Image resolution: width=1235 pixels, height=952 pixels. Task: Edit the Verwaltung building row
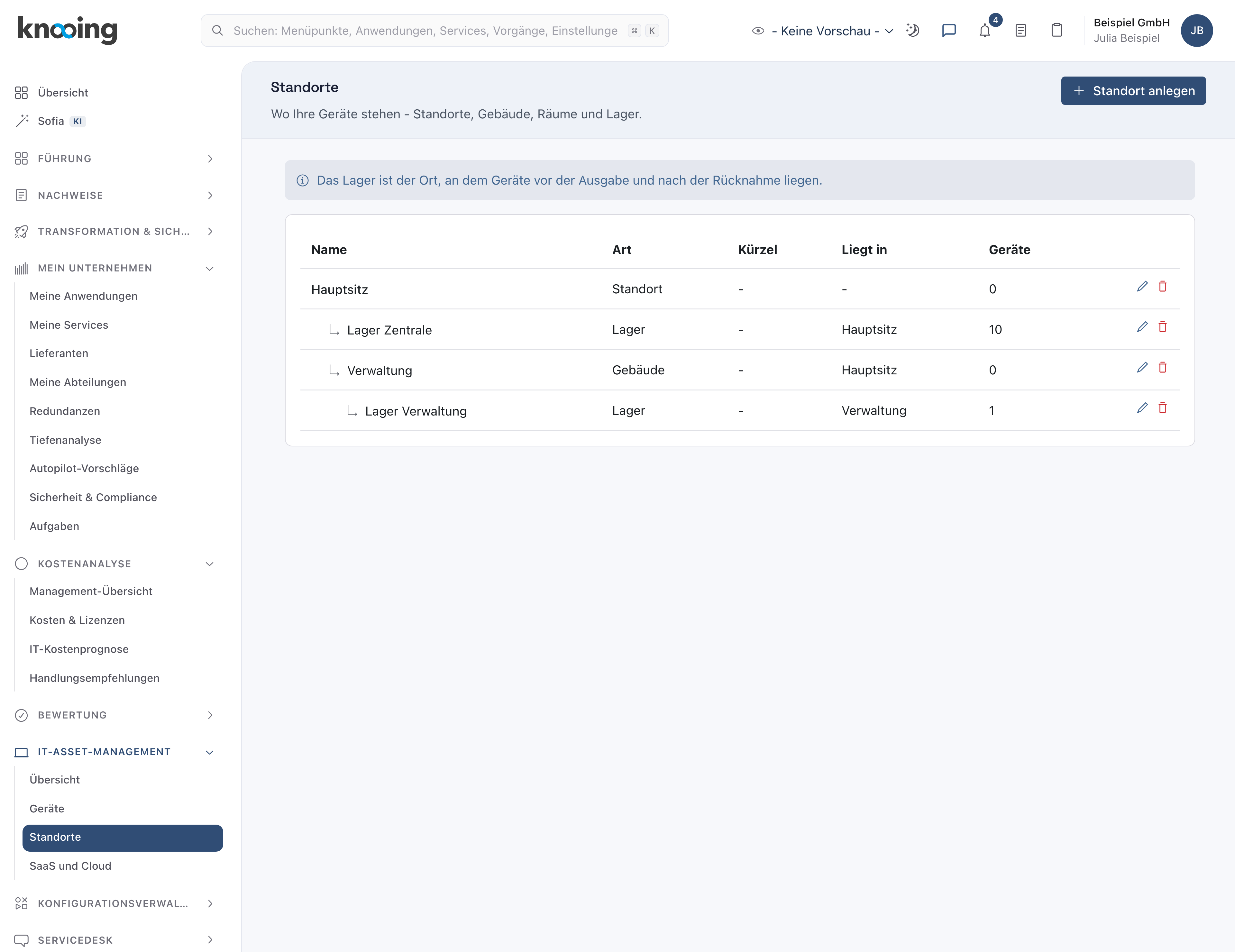pyautogui.click(x=1142, y=368)
